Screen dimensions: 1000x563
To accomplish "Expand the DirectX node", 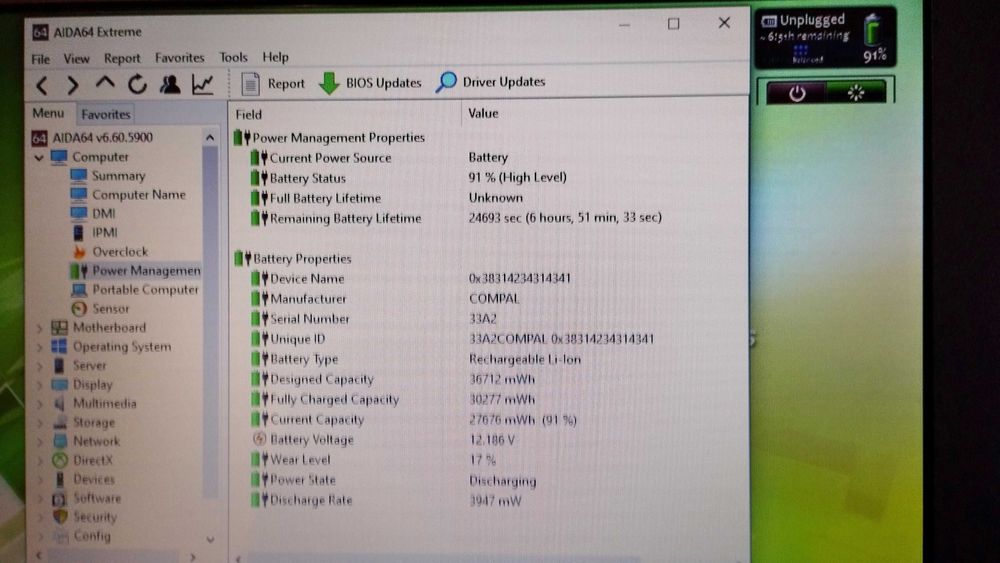I will 40,460.
